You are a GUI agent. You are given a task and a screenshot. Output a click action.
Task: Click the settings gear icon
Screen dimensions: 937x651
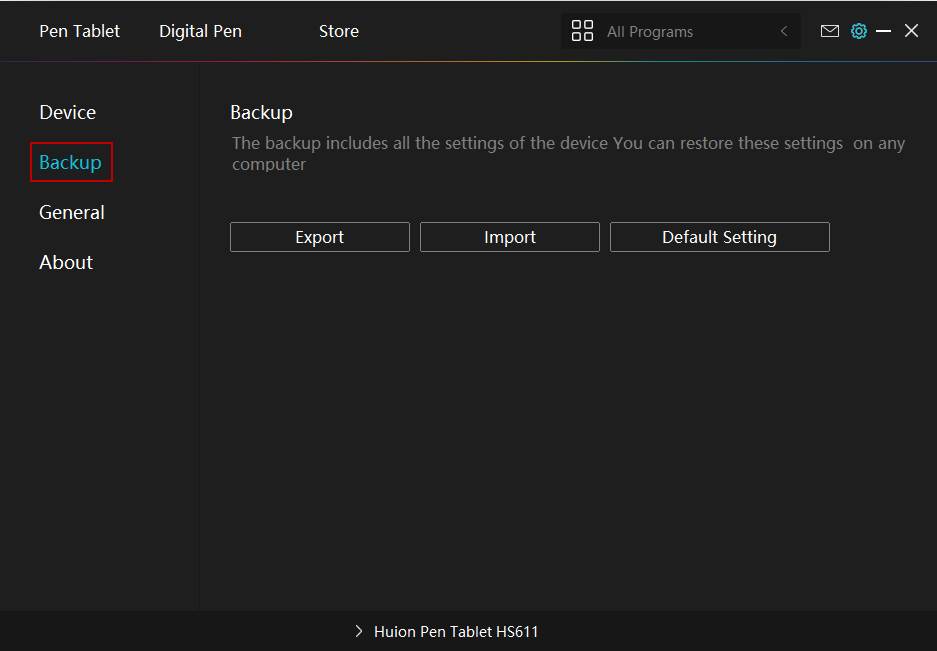click(x=858, y=31)
